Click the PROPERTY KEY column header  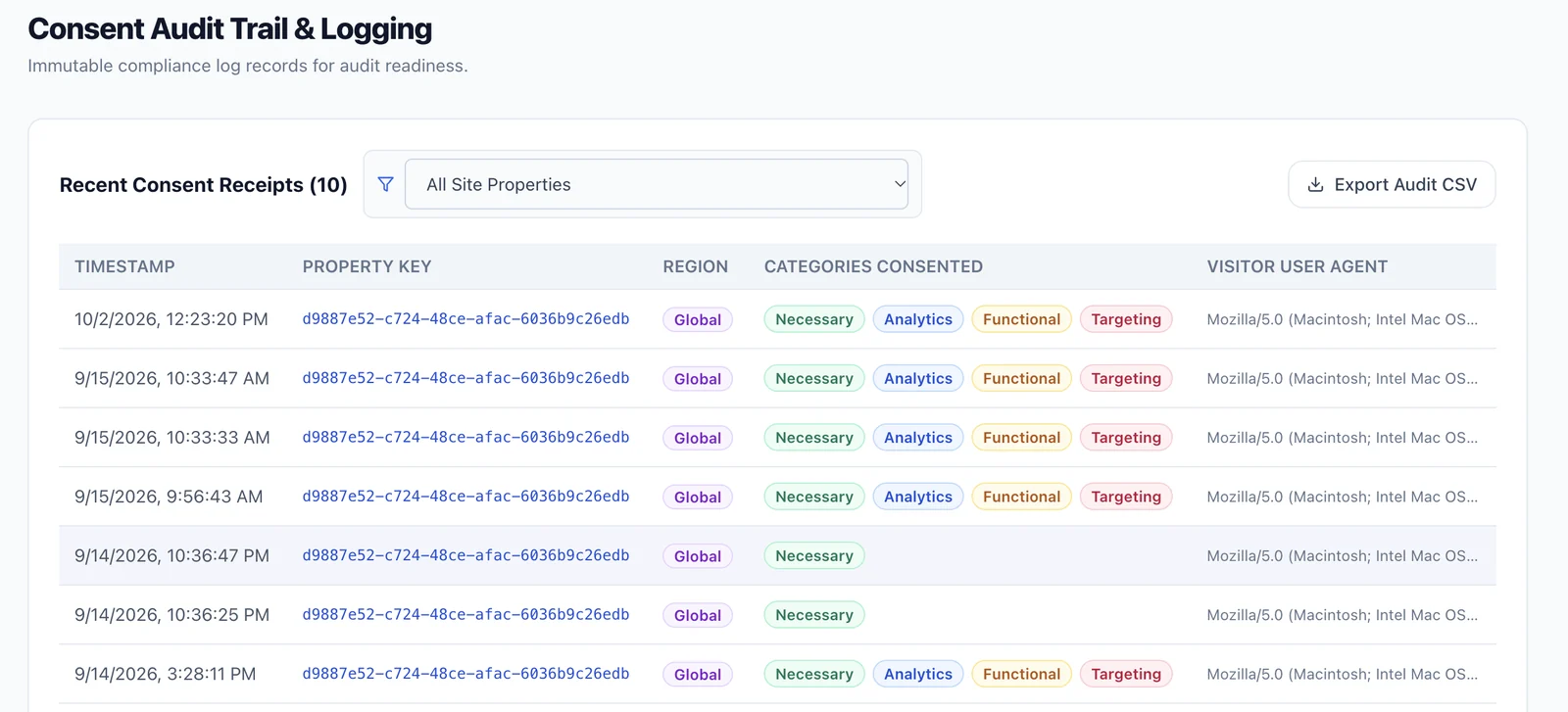(x=367, y=266)
